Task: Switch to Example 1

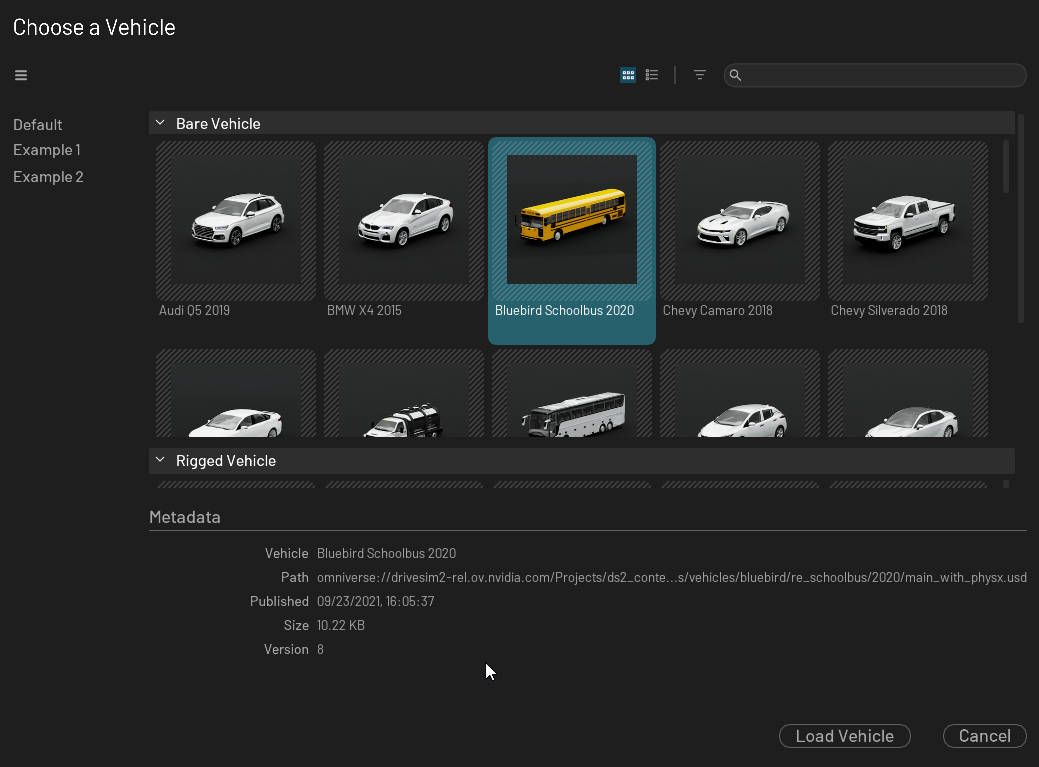Action: pos(46,149)
